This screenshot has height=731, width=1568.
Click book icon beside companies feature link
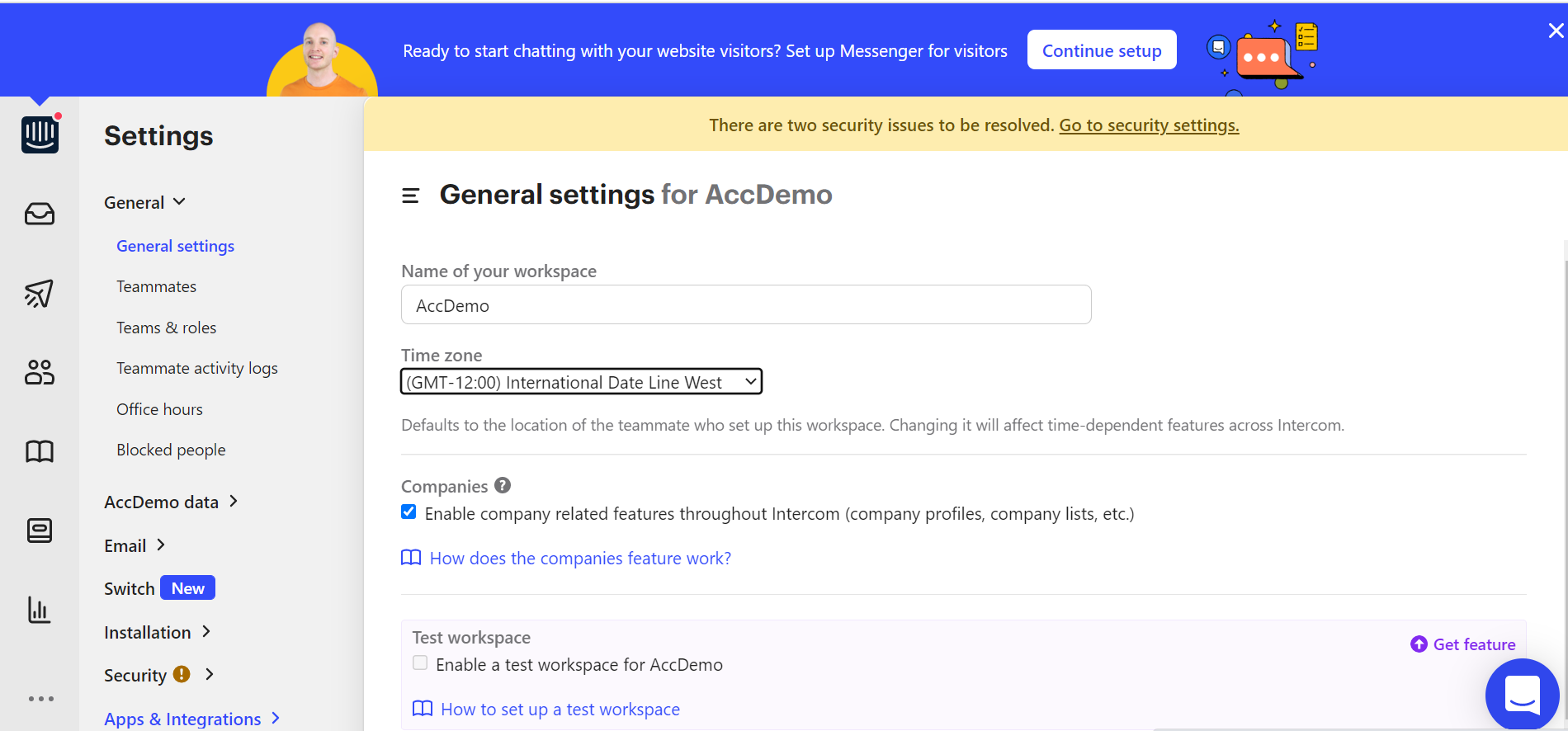(x=411, y=558)
